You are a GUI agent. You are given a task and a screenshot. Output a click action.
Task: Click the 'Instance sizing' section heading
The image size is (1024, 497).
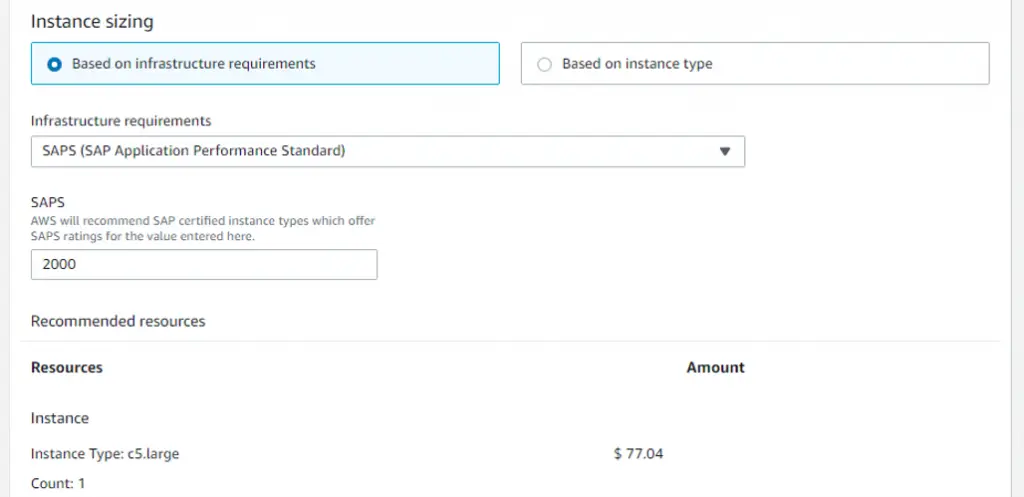[x=92, y=22]
